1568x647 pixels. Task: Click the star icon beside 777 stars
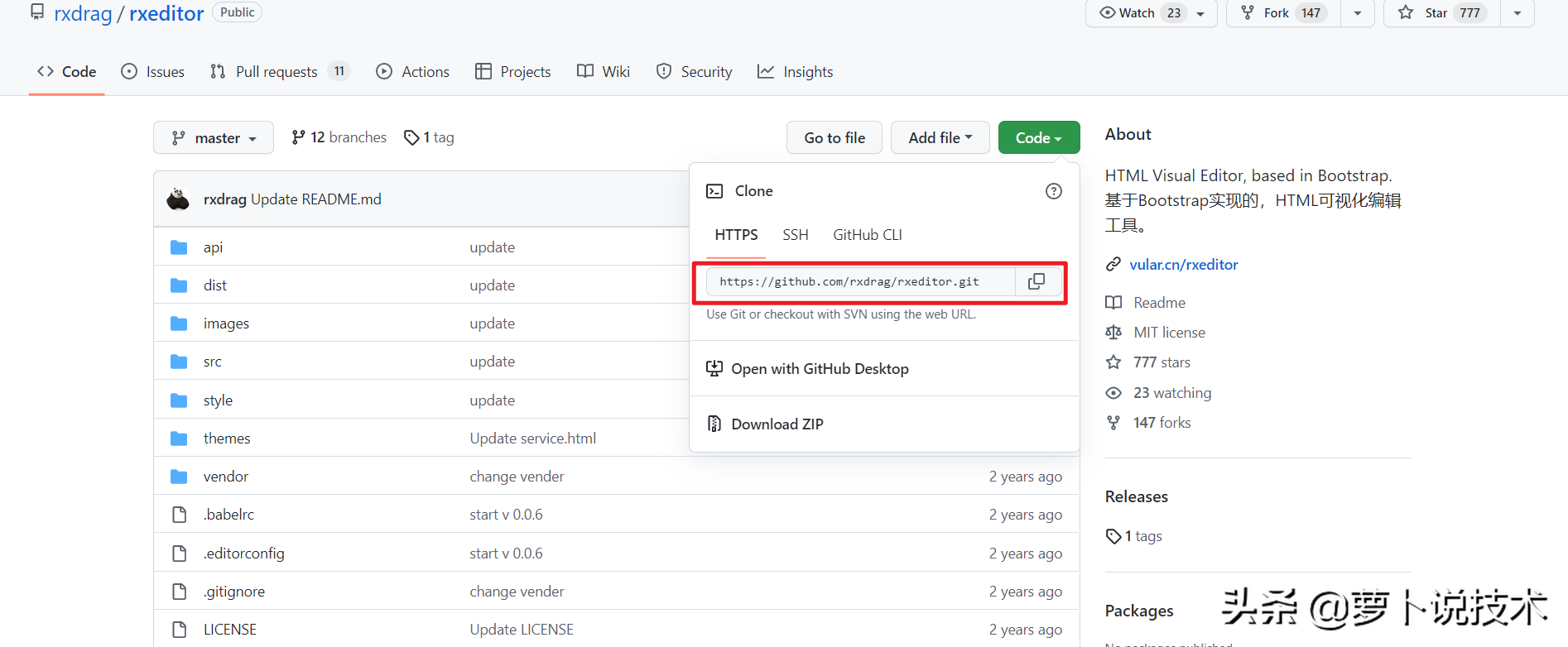pos(1113,362)
